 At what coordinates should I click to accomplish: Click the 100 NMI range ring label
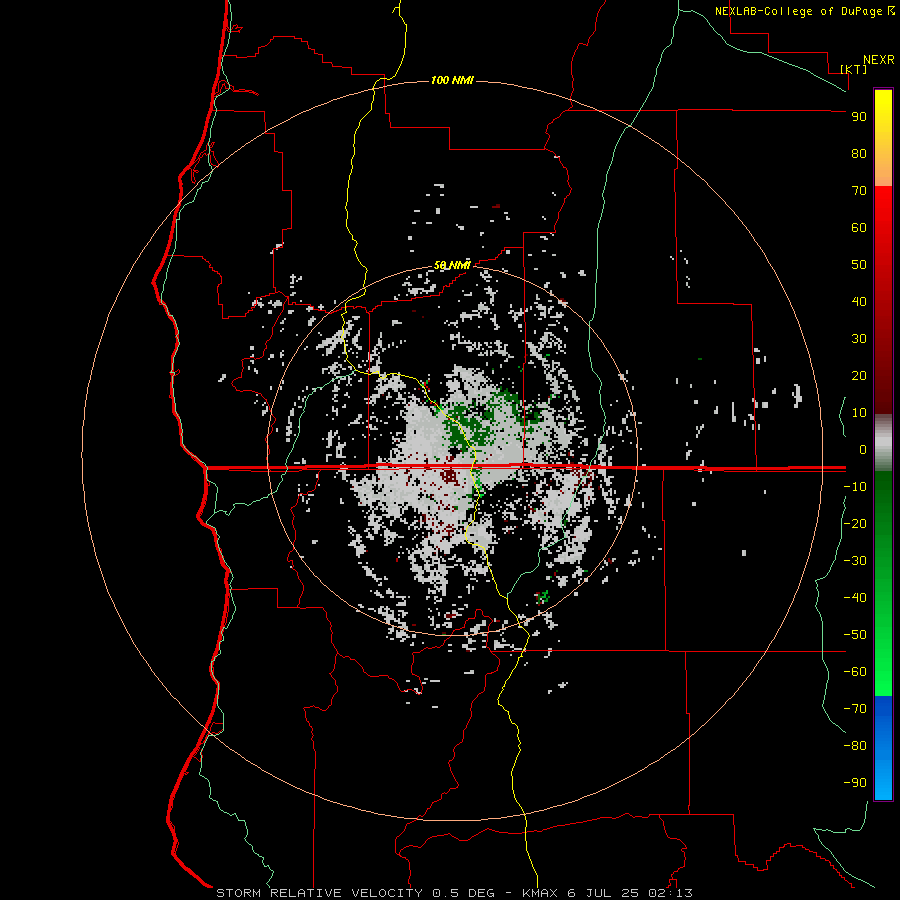(452, 80)
